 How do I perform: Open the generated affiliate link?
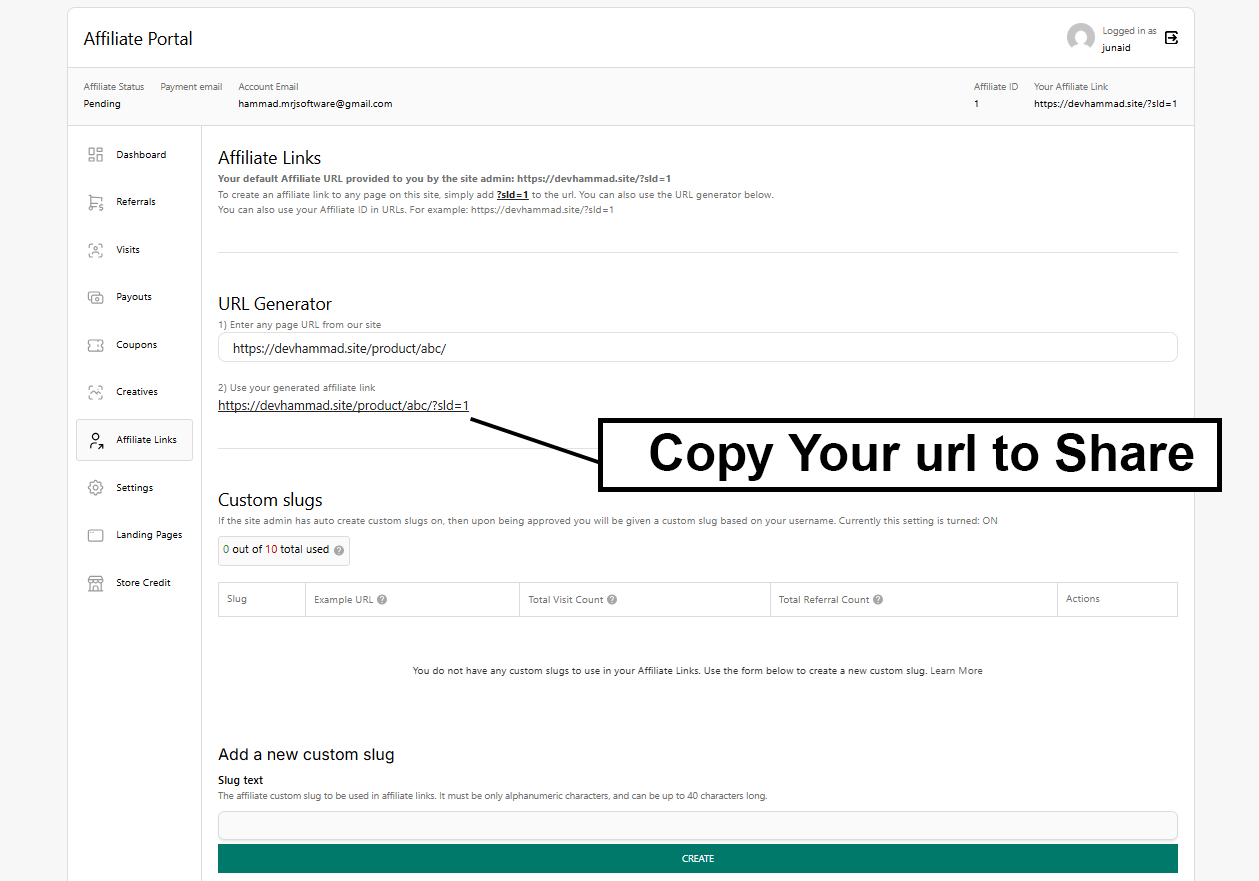343,406
